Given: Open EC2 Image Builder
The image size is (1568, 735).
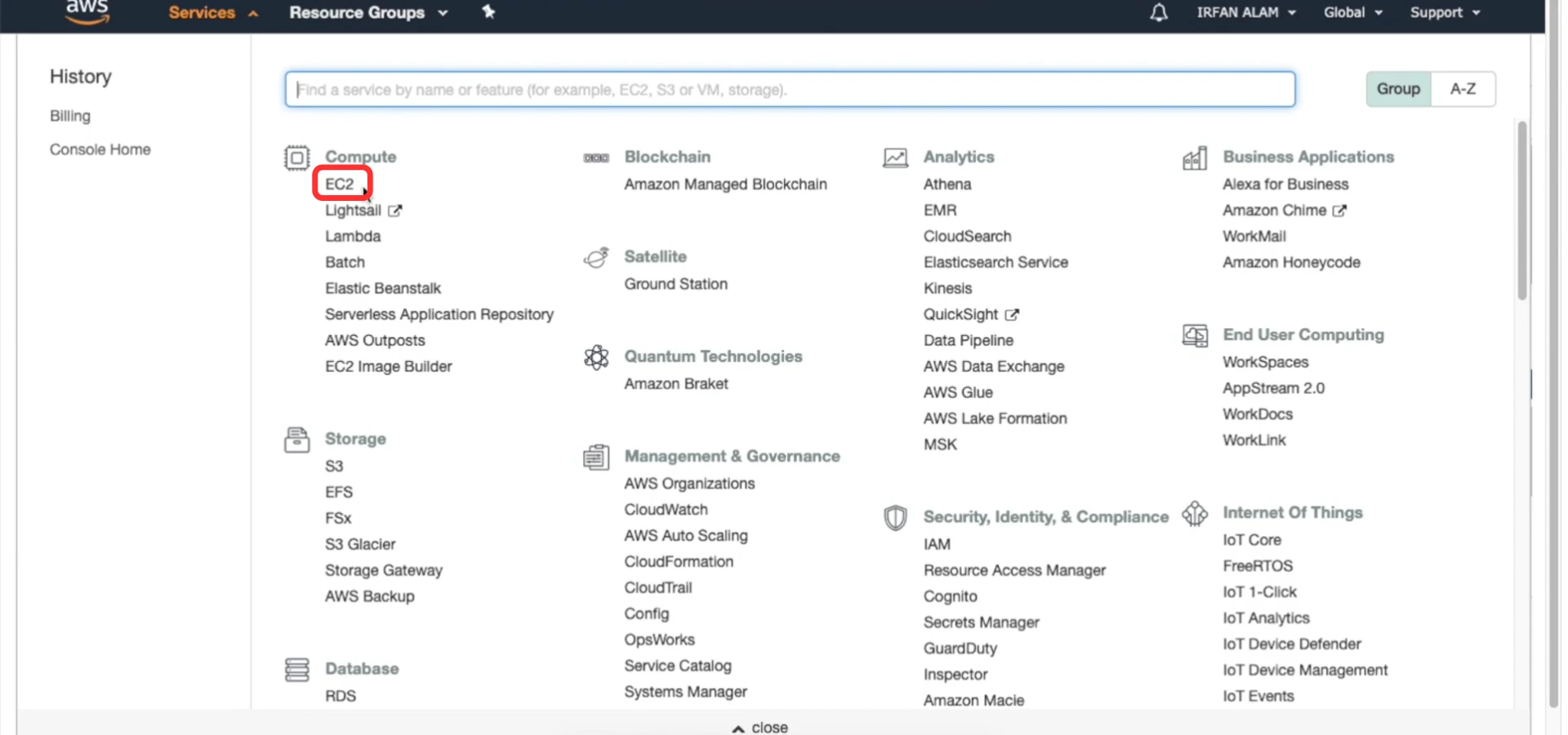Looking at the screenshot, I should point(388,367).
